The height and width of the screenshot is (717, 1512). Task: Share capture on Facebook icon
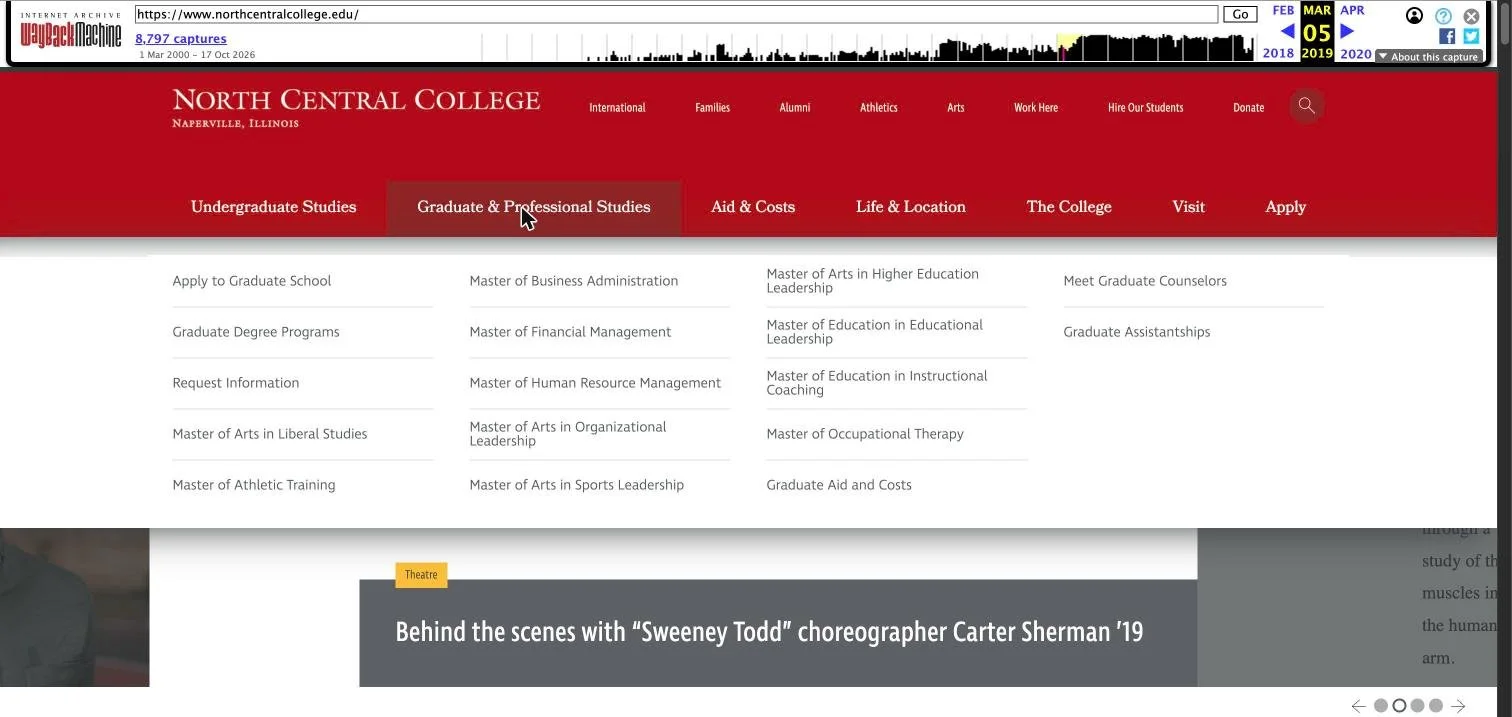tap(1447, 36)
